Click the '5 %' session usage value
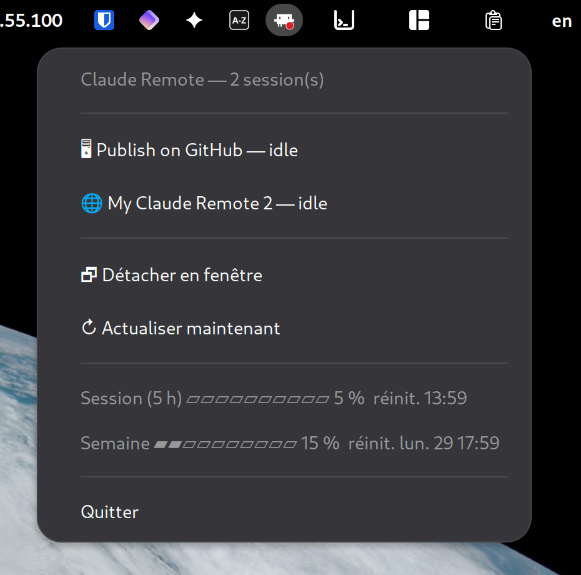Screen dimensions: 581x575 point(349,398)
